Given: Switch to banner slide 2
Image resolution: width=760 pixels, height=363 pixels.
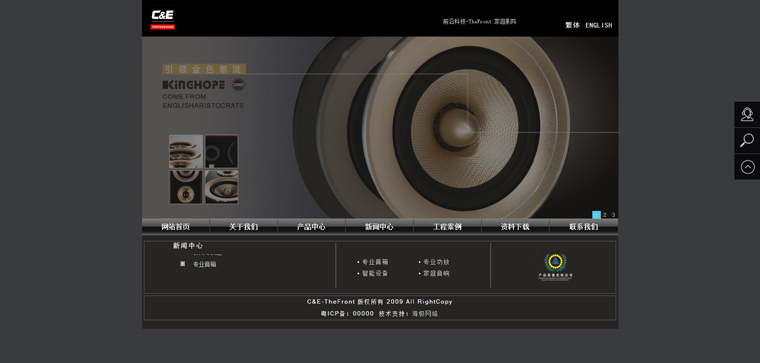Looking at the screenshot, I should (x=605, y=215).
